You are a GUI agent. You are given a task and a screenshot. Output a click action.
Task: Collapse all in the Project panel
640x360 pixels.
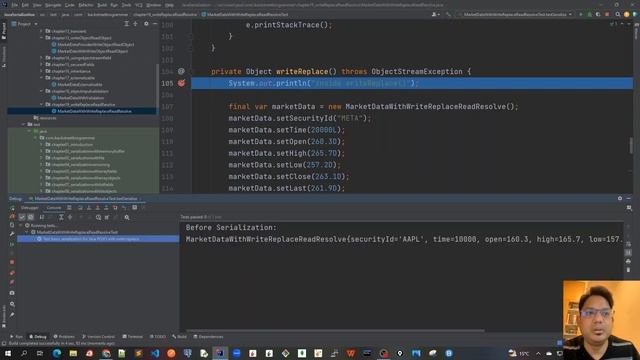(136, 24)
